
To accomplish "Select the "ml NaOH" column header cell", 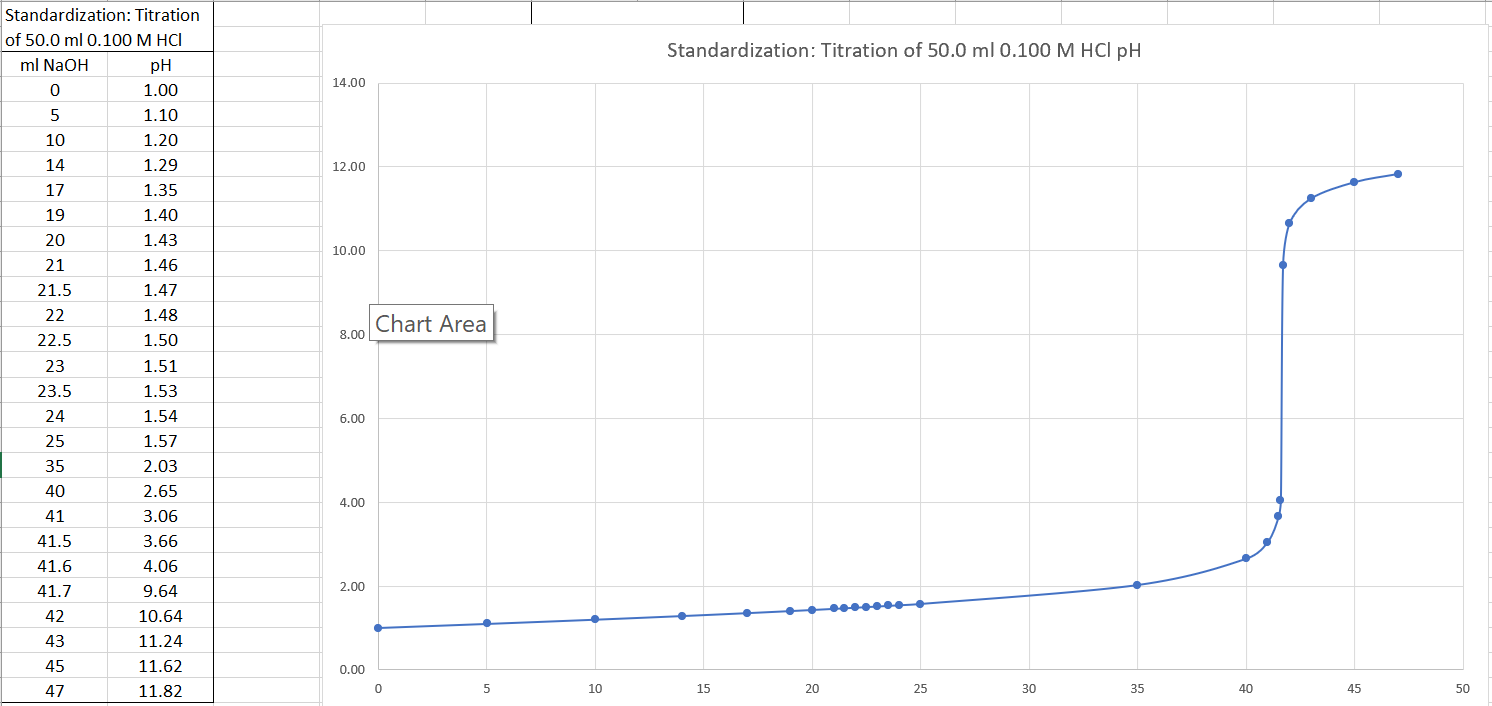I will [x=55, y=64].
